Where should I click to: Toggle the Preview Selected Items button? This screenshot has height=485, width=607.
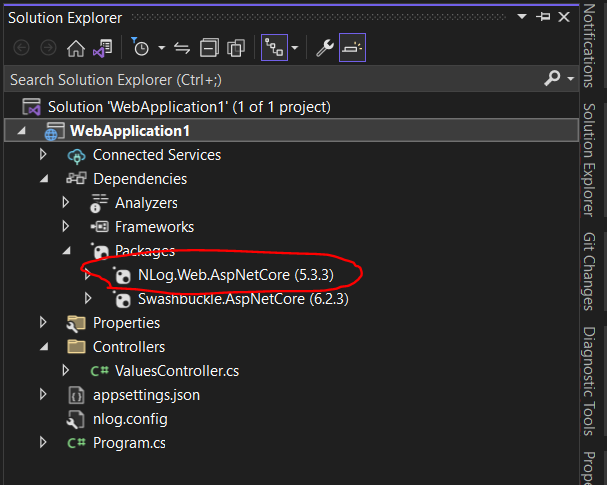tap(352, 48)
